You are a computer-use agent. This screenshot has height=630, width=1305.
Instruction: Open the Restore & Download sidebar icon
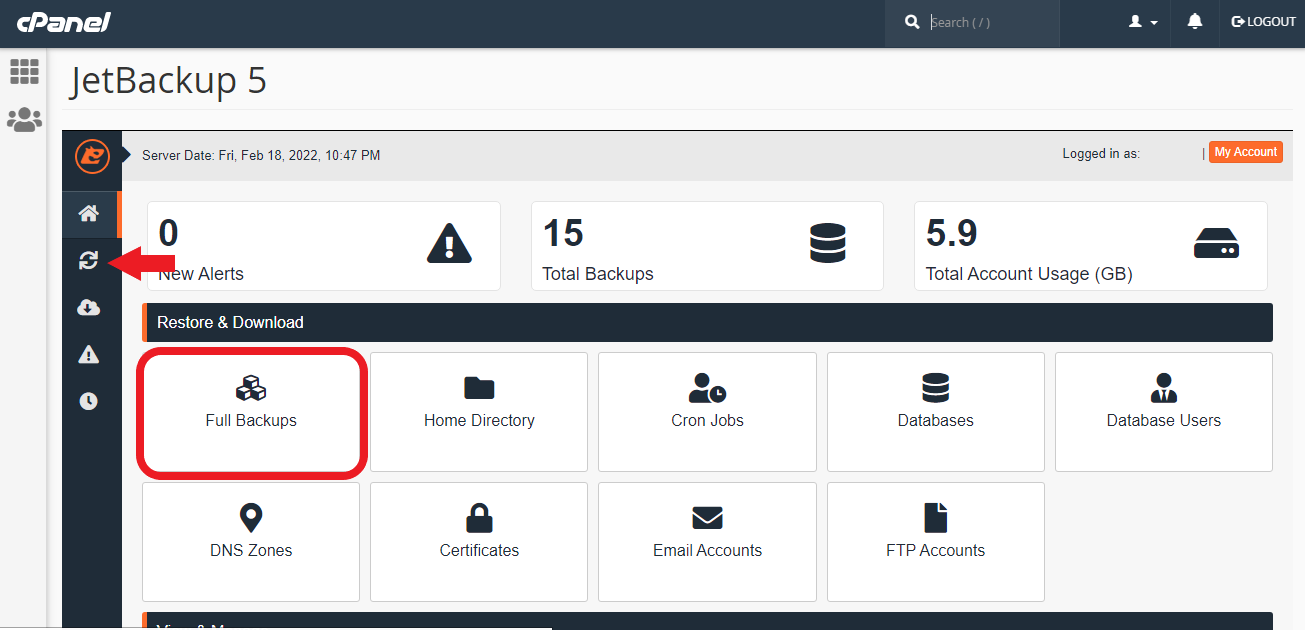89,261
